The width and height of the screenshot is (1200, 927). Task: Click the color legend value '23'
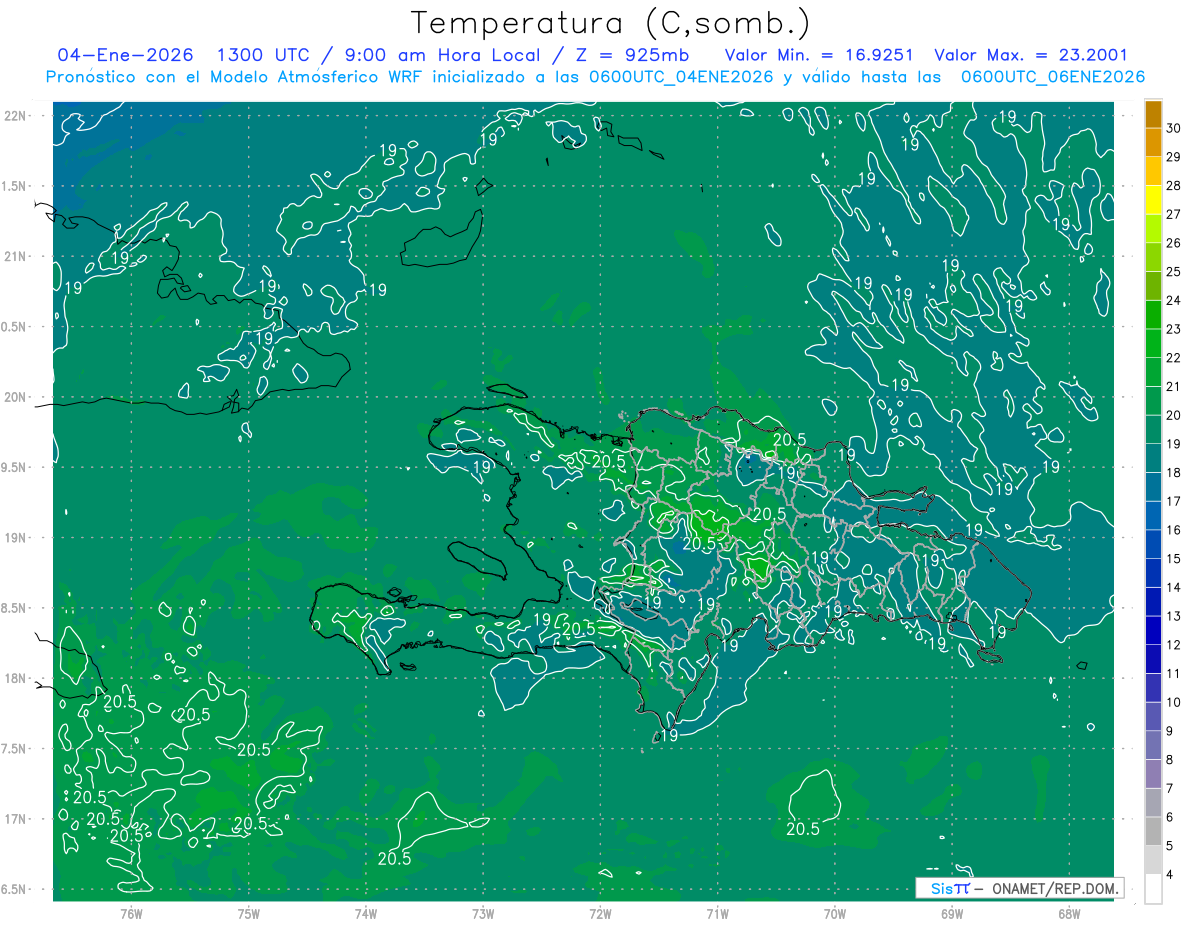tap(1174, 329)
